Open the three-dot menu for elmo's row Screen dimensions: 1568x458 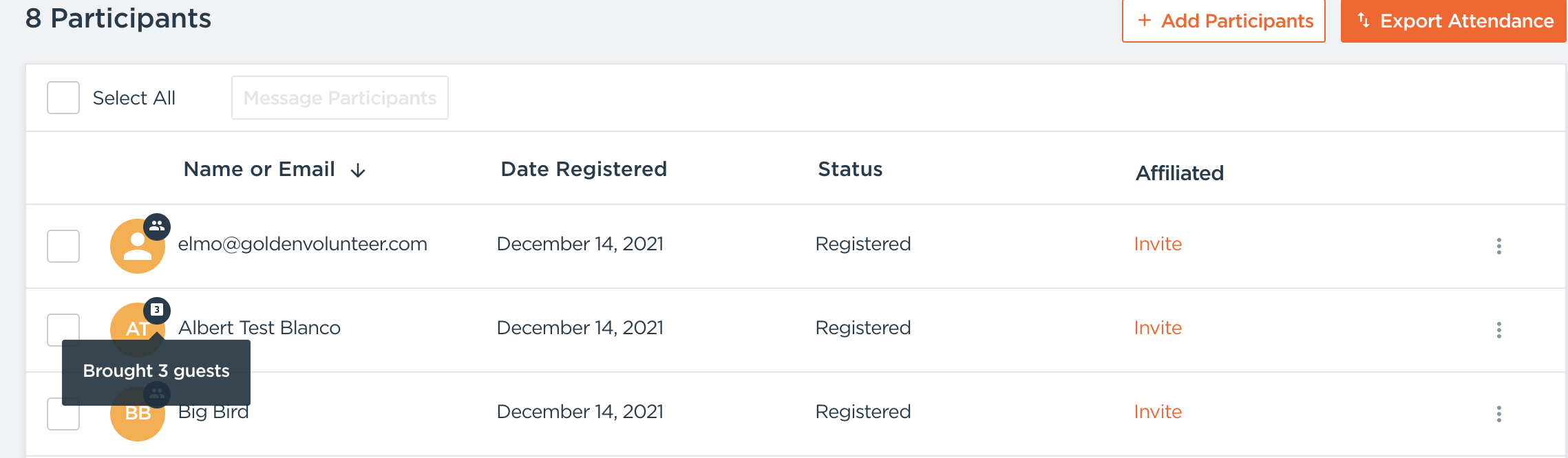[x=1498, y=246]
